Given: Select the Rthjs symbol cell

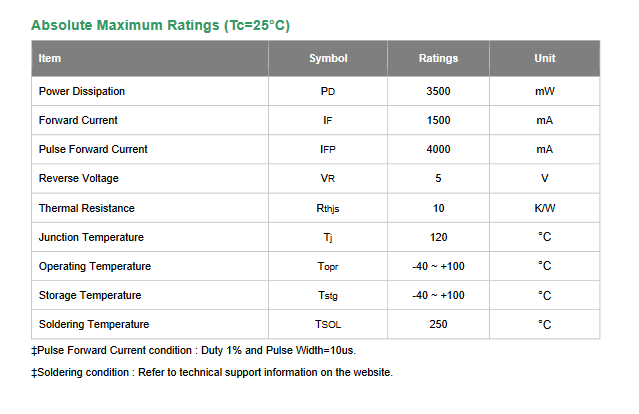Looking at the screenshot, I should (x=328, y=208).
